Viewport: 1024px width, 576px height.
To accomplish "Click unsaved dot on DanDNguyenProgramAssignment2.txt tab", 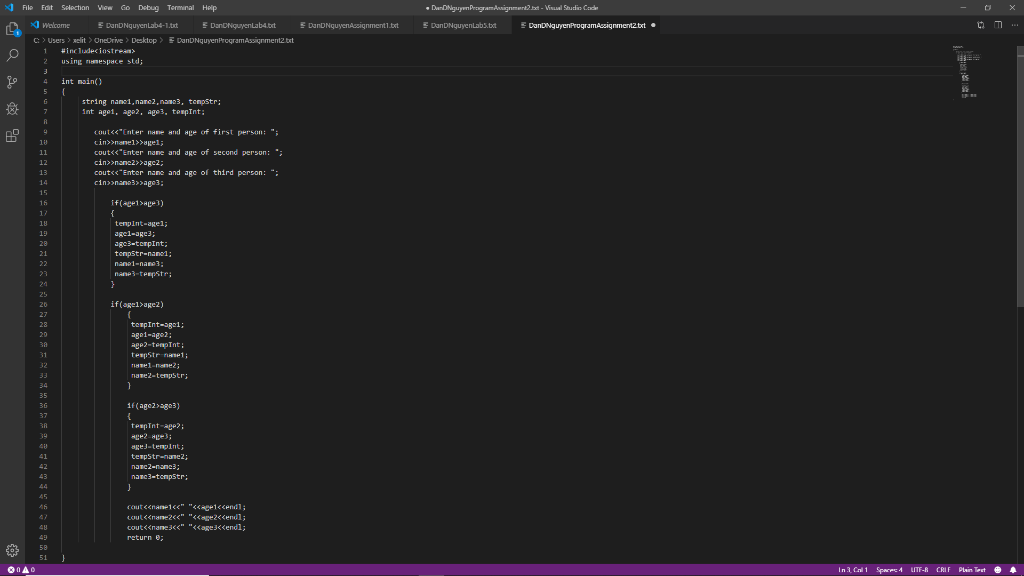I will click(x=653, y=25).
